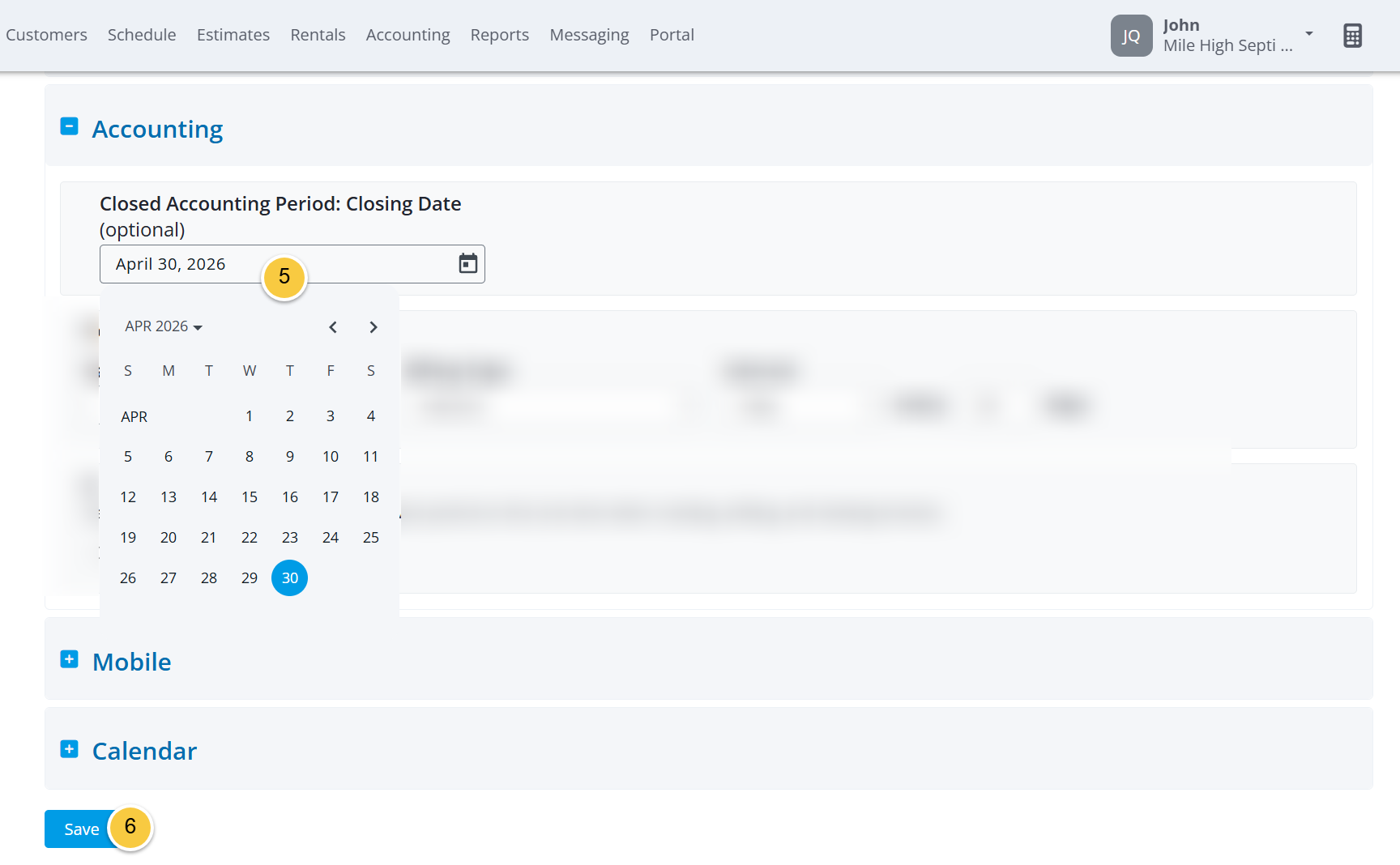Select April 21 in the calendar
The height and width of the screenshot is (865, 1400).
coord(209,538)
